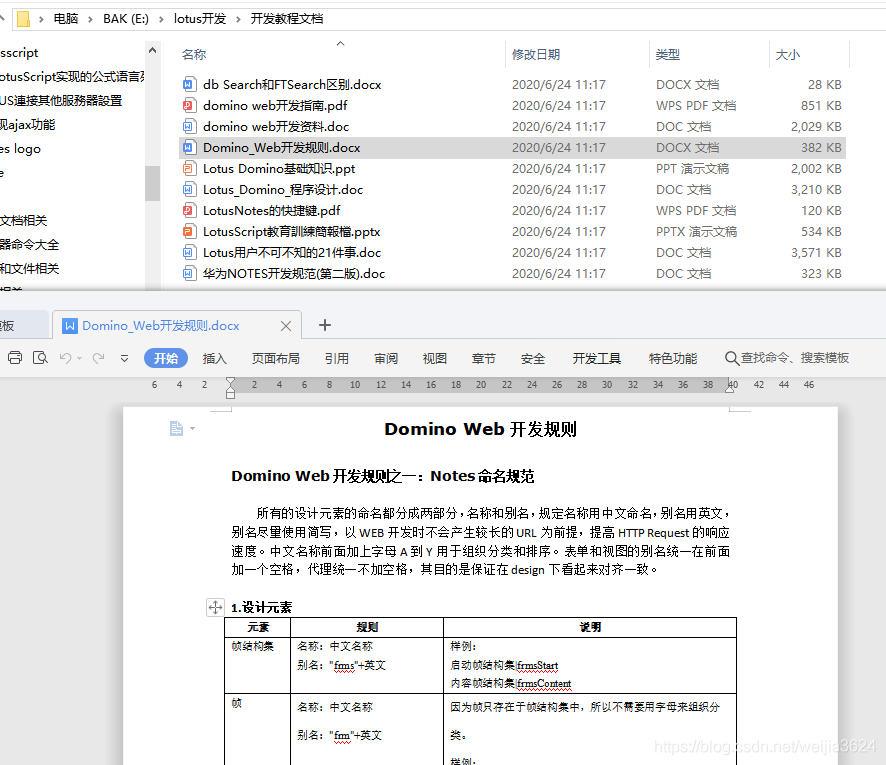The height and width of the screenshot is (765, 886).
Task: Open the 安全 ribbon tab
Action: click(533, 358)
